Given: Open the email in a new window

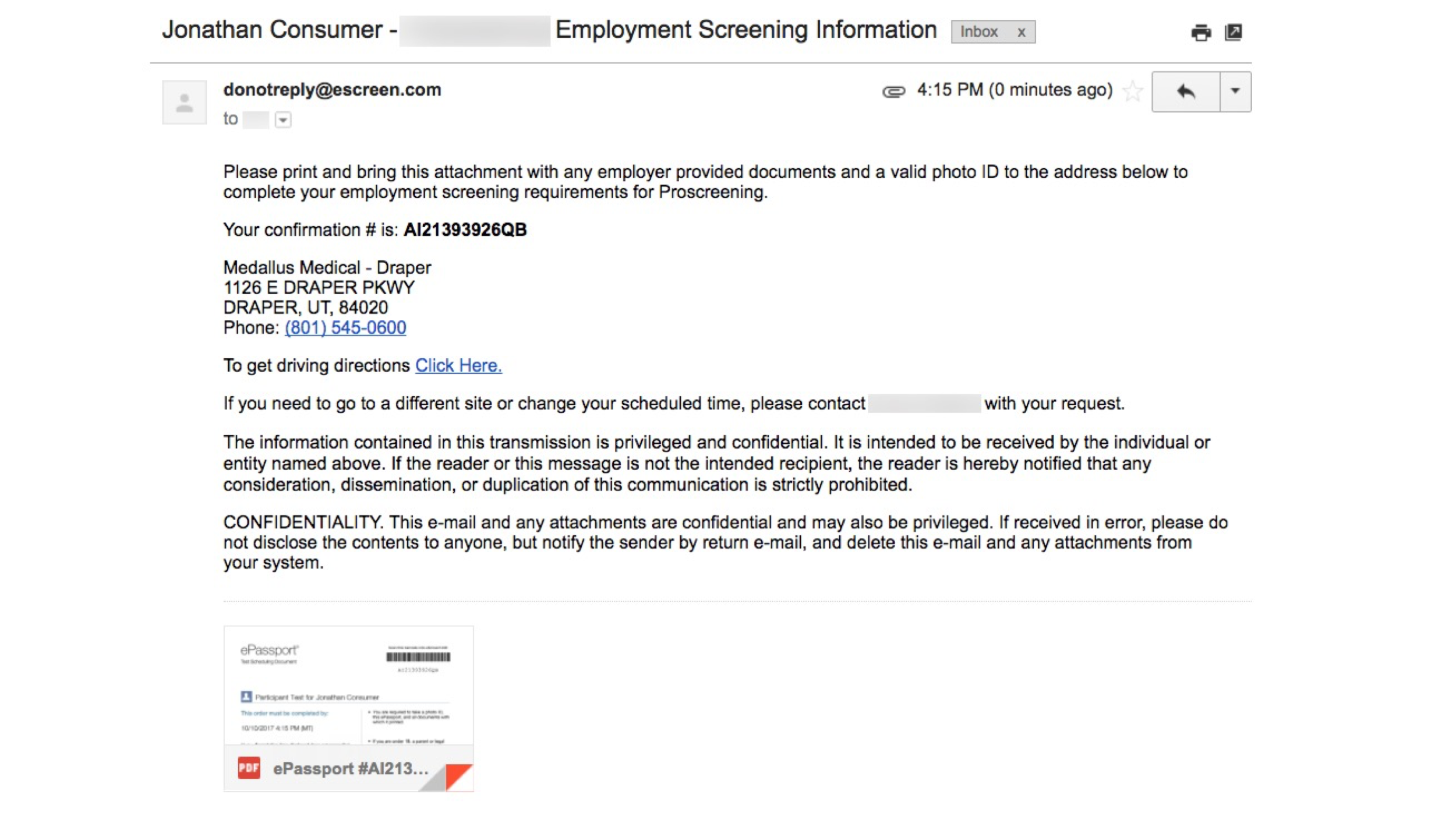Looking at the screenshot, I should tap(1233, 32).
